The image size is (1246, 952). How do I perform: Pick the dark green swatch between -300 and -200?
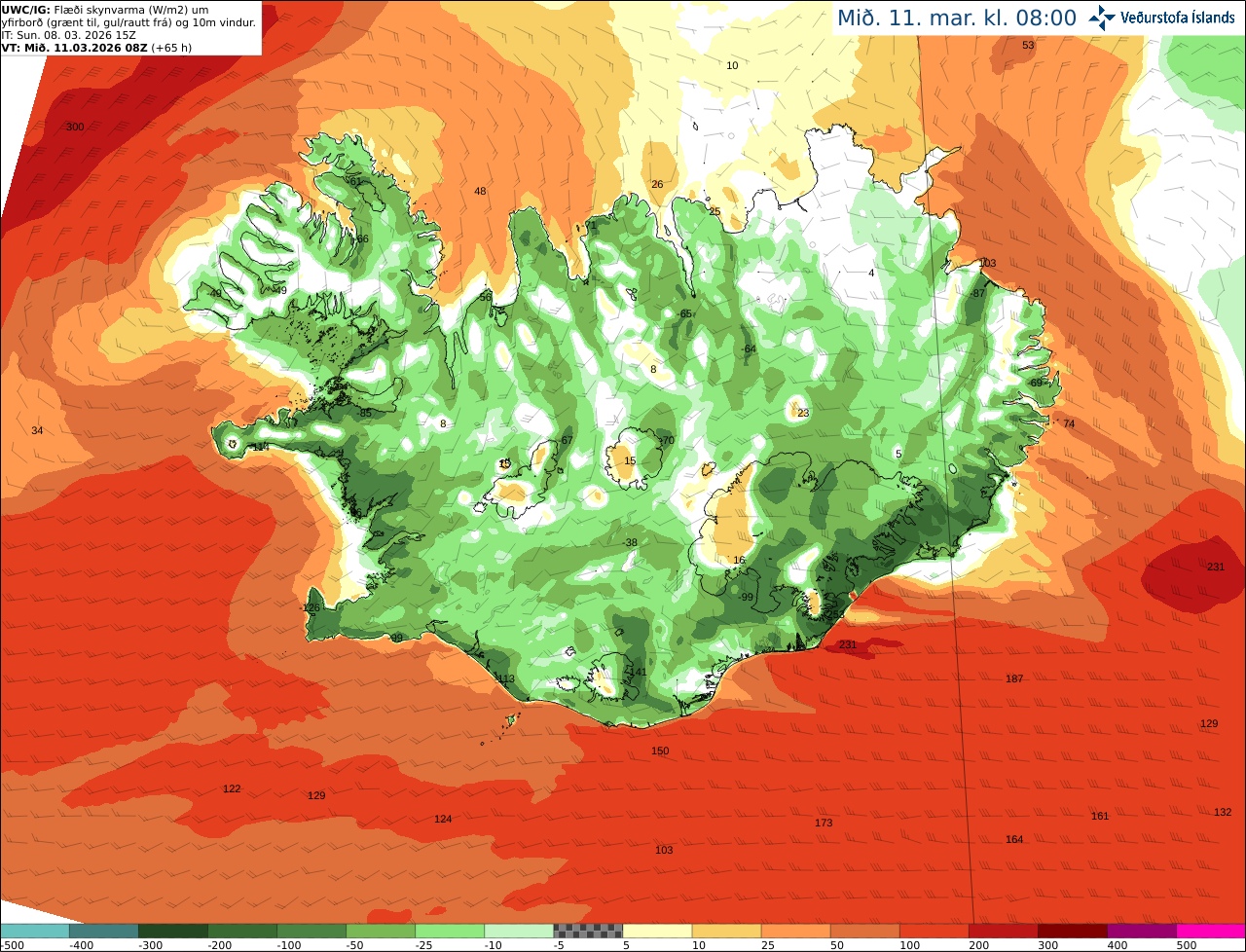(x=172, y=932)
